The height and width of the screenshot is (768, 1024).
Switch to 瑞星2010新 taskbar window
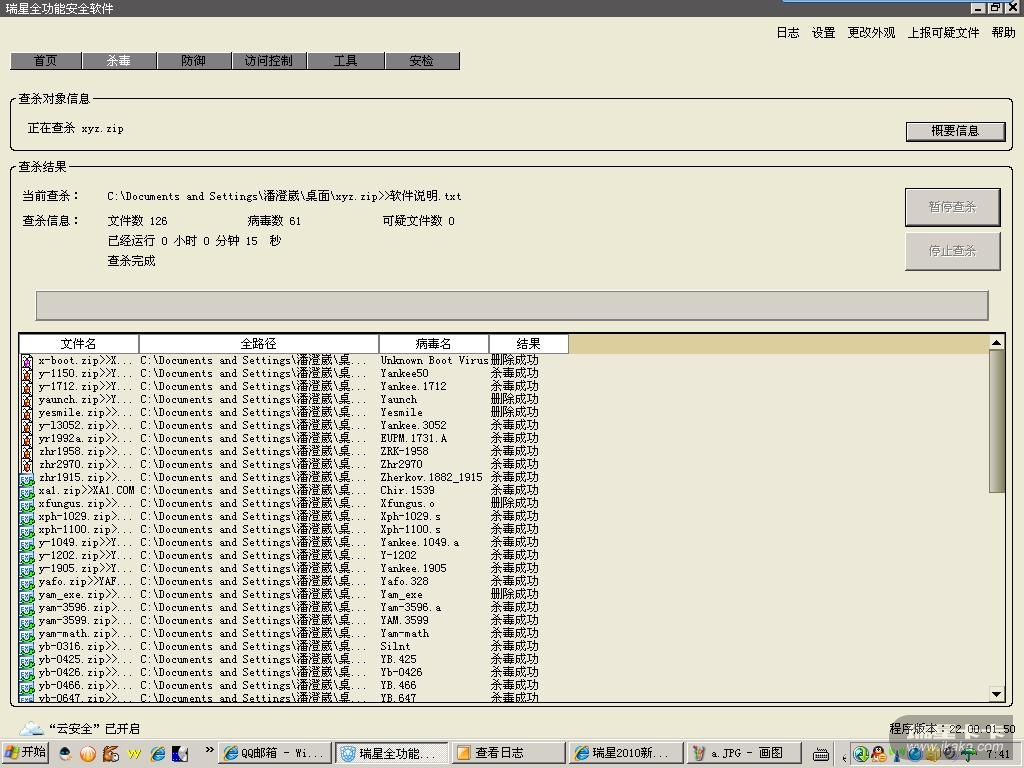pos(625,753)
